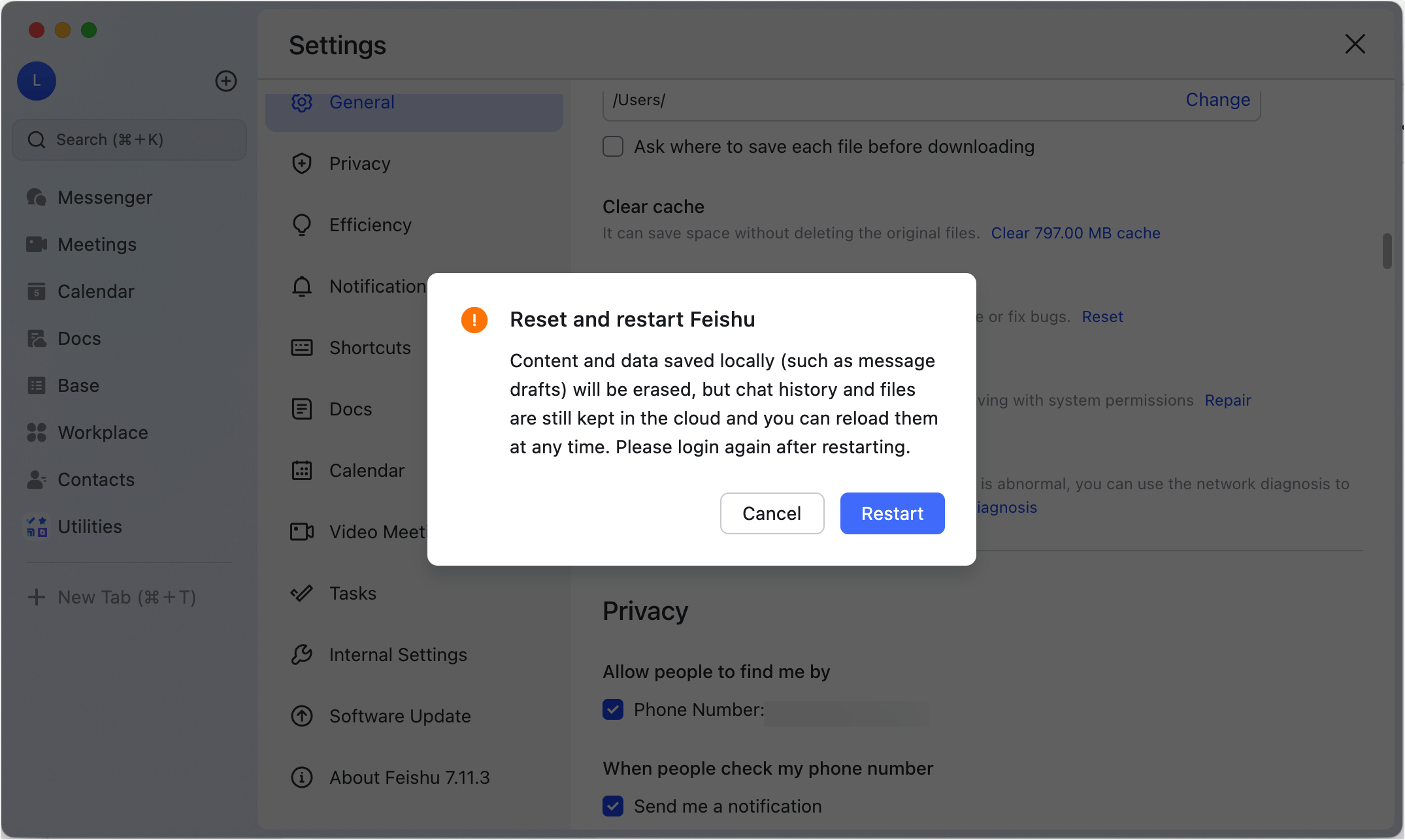Click the Efficiency lightbulb icon
The height and width of the screenshot is (840, 1405).
(301, 225)
